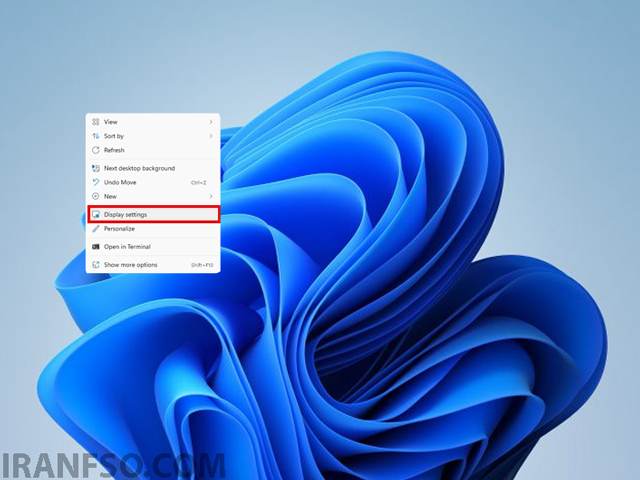Click the View grid icon
Screen dimensions: 640x480
(96, 122)
